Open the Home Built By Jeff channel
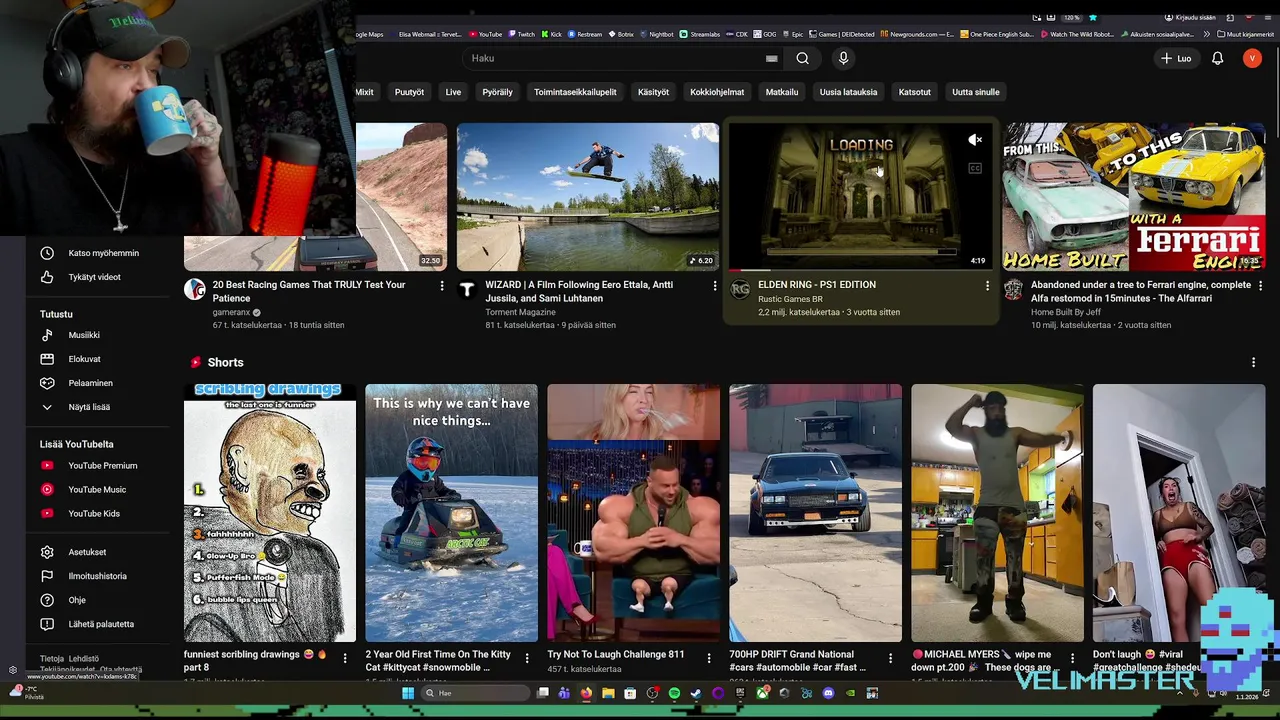1280x720 pixels. (x=1068, y=312)
